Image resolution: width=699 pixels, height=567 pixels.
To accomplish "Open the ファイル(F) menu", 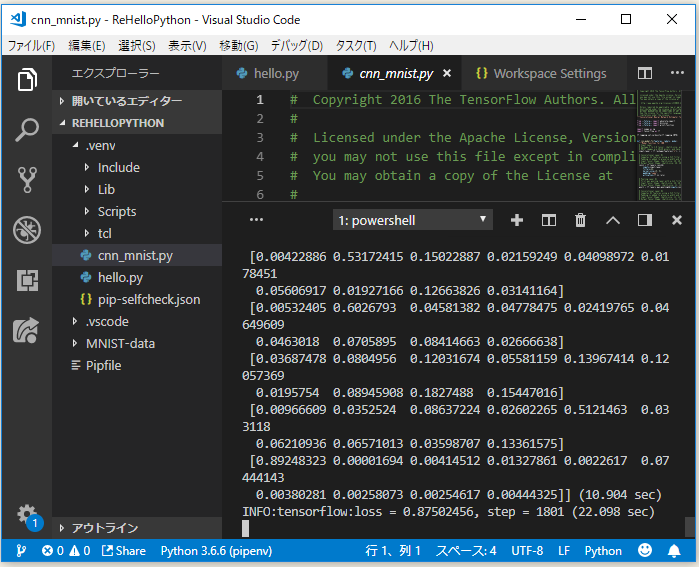I will 31,45.
